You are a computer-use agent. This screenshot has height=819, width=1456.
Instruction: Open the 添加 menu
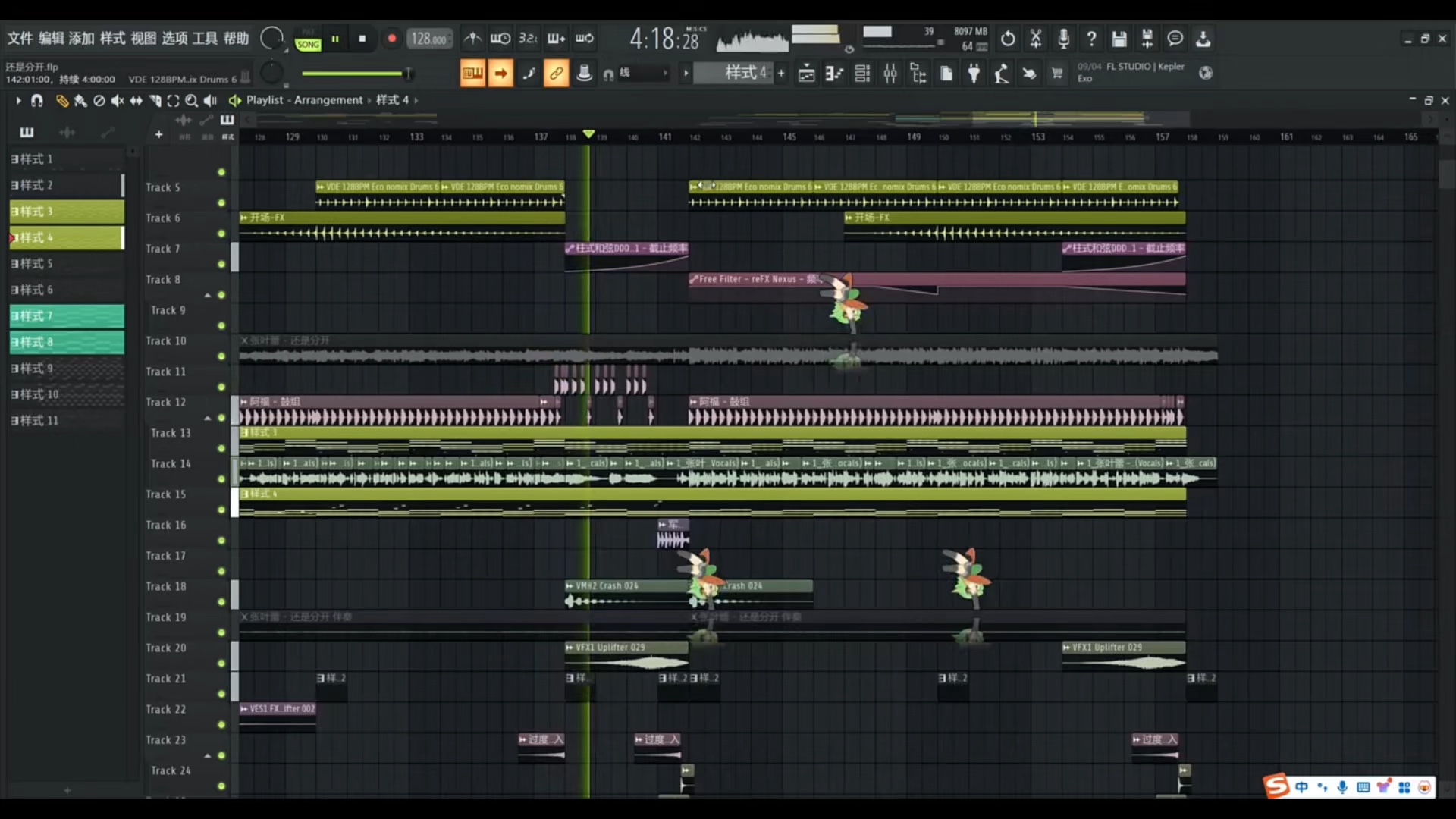(81, 39)
